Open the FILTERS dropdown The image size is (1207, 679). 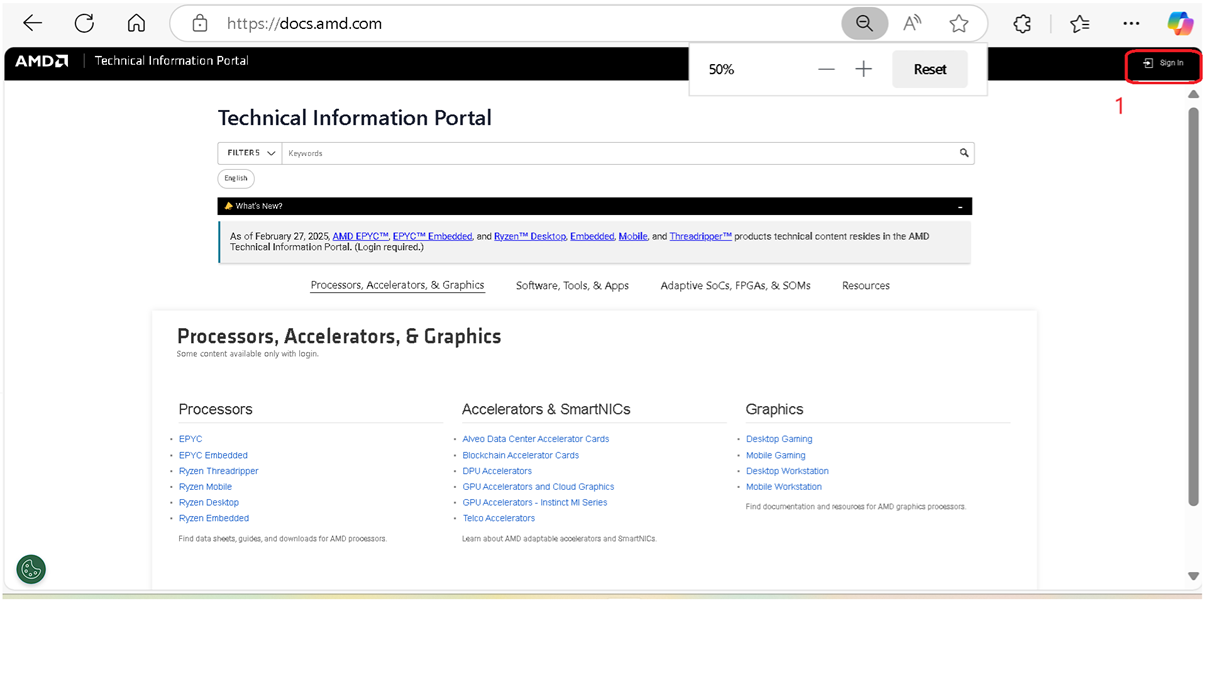coord(250,153)
